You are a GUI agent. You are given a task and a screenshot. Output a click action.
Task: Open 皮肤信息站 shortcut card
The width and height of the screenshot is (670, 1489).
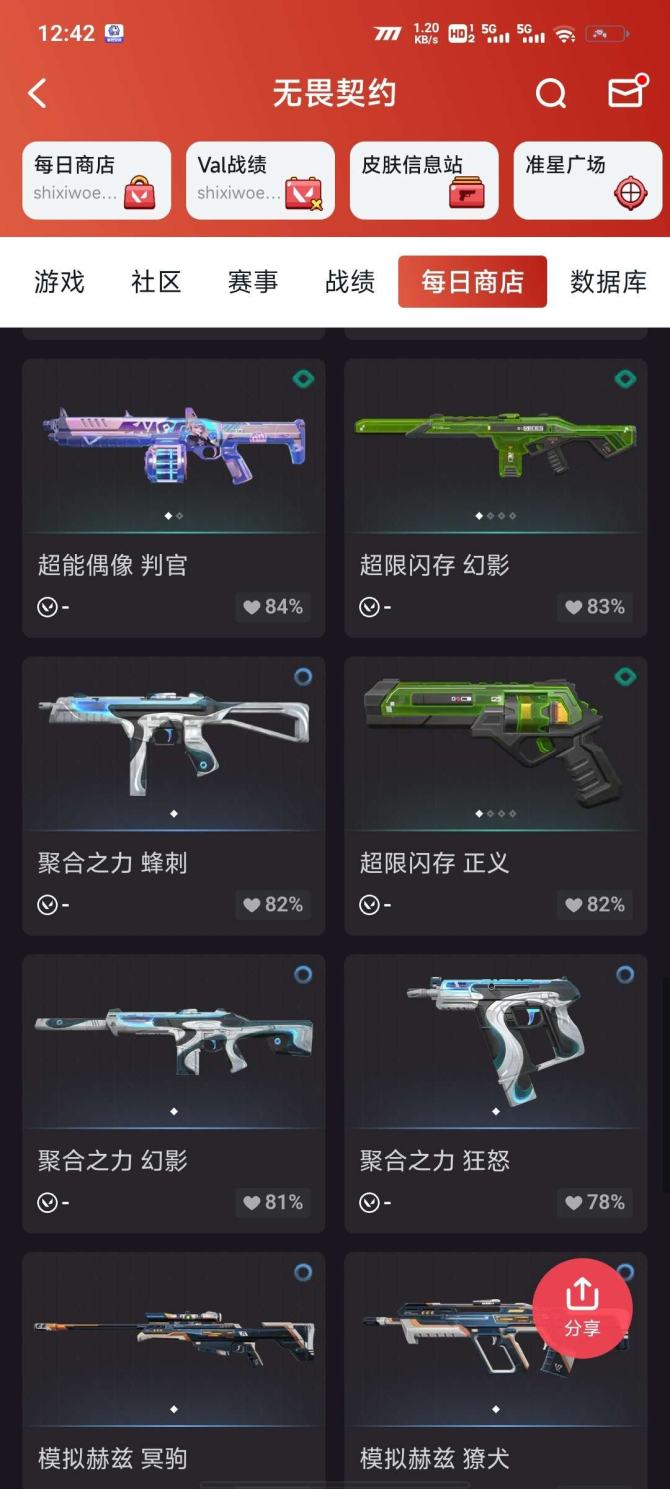pos(424,180)
